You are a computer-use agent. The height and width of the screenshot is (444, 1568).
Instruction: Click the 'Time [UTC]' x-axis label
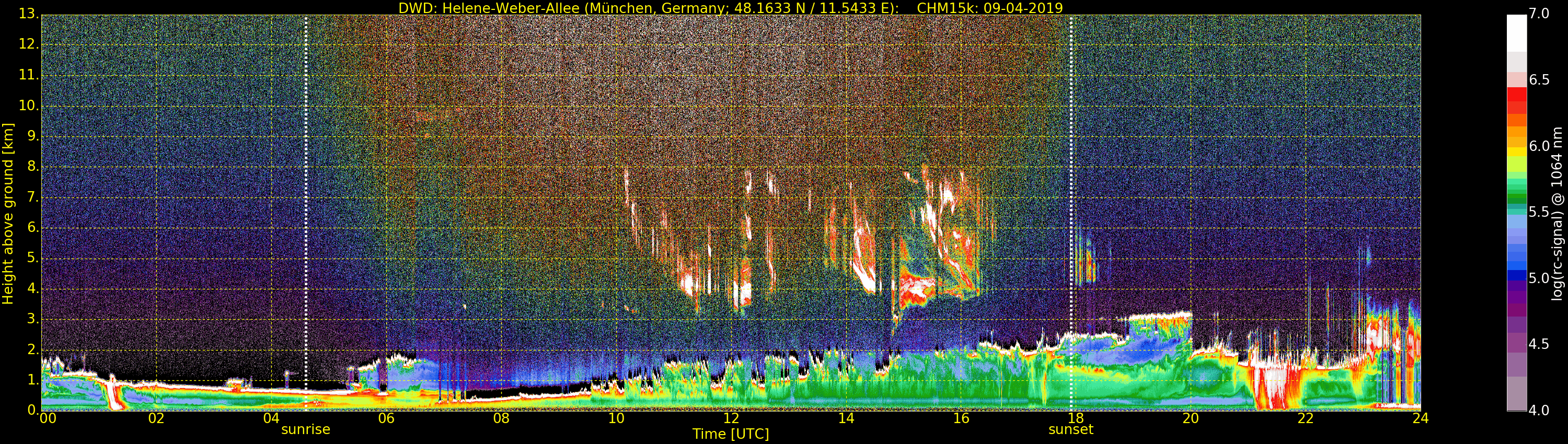pyautogui.click(x=731, y=434)
